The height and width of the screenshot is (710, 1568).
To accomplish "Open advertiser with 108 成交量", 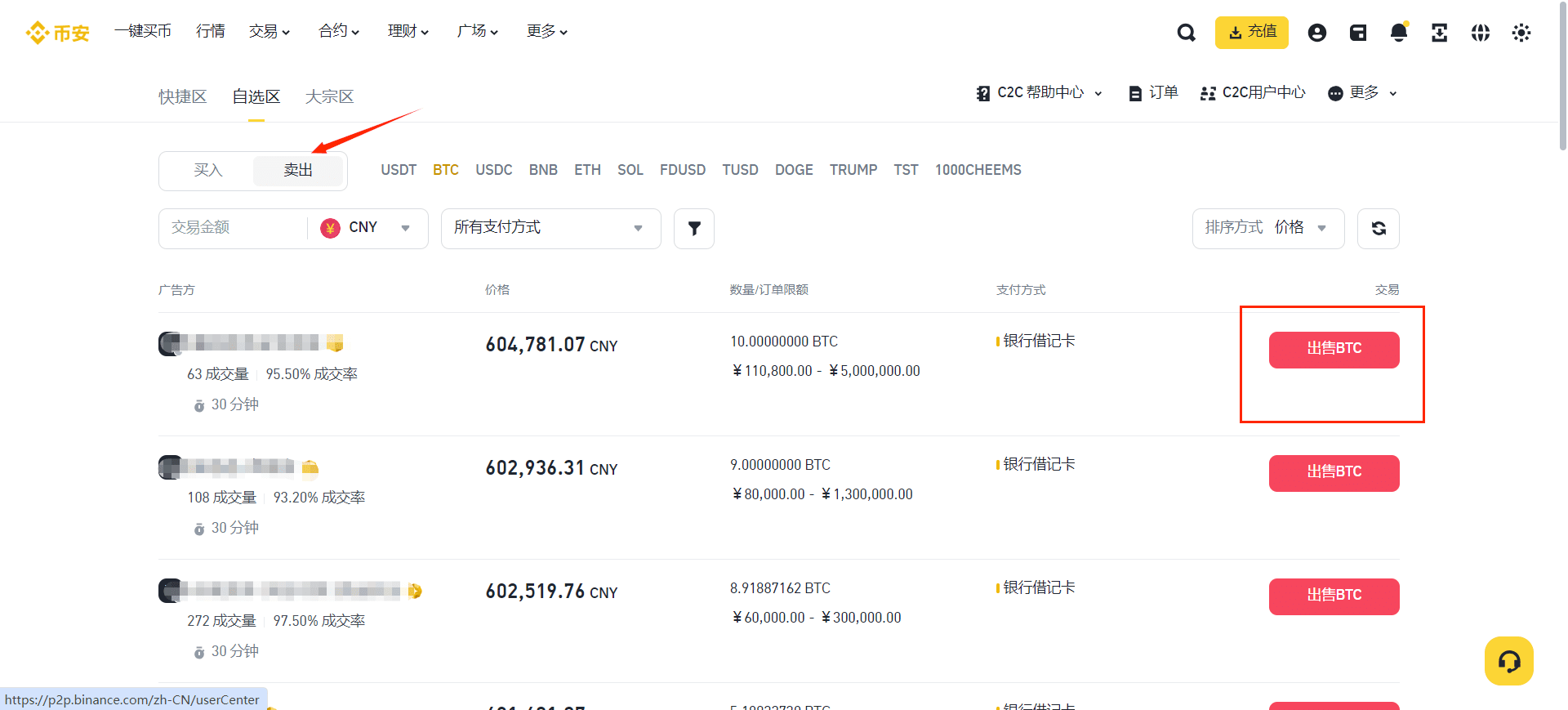I will pos(226,467).
